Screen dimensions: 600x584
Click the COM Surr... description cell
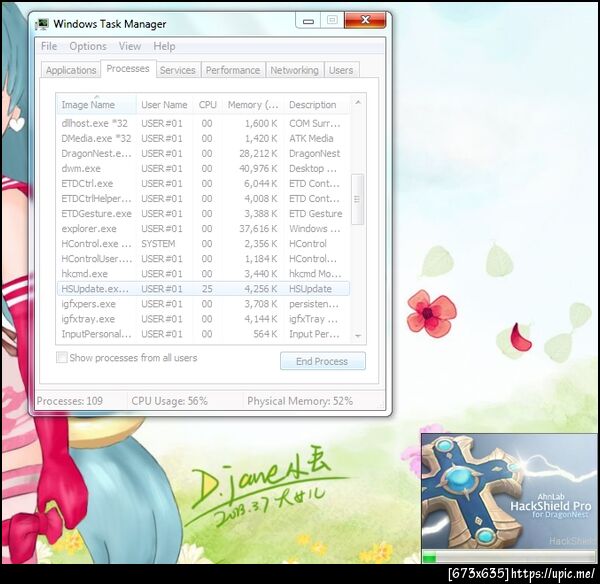(x=315, y=123)
